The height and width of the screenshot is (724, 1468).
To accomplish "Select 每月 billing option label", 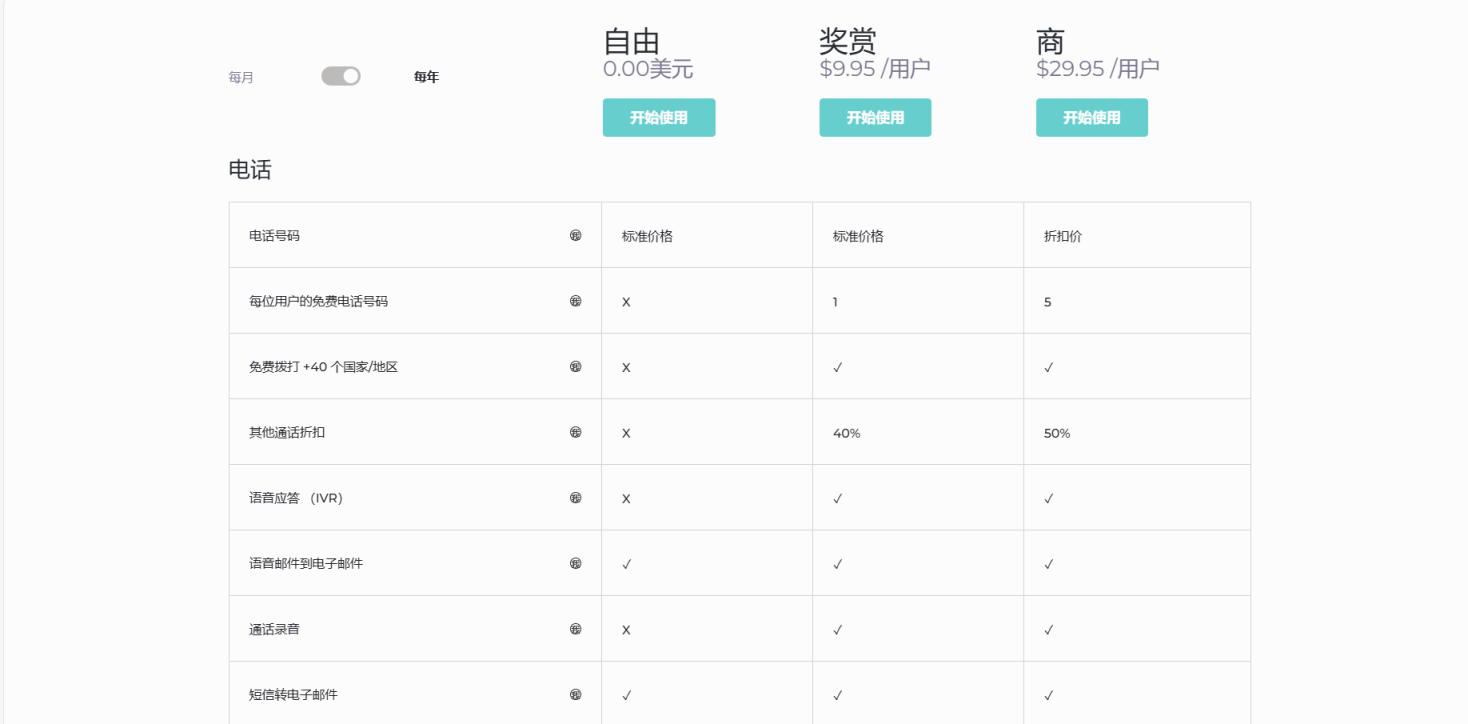I will click(241, 77).
